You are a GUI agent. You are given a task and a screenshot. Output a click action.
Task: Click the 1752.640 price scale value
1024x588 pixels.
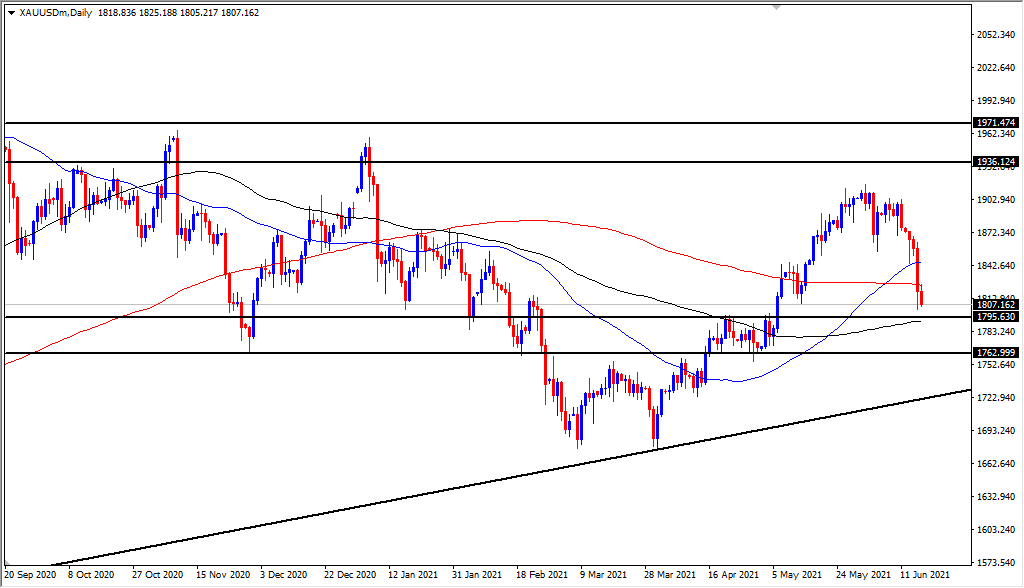tap(996, 365)
